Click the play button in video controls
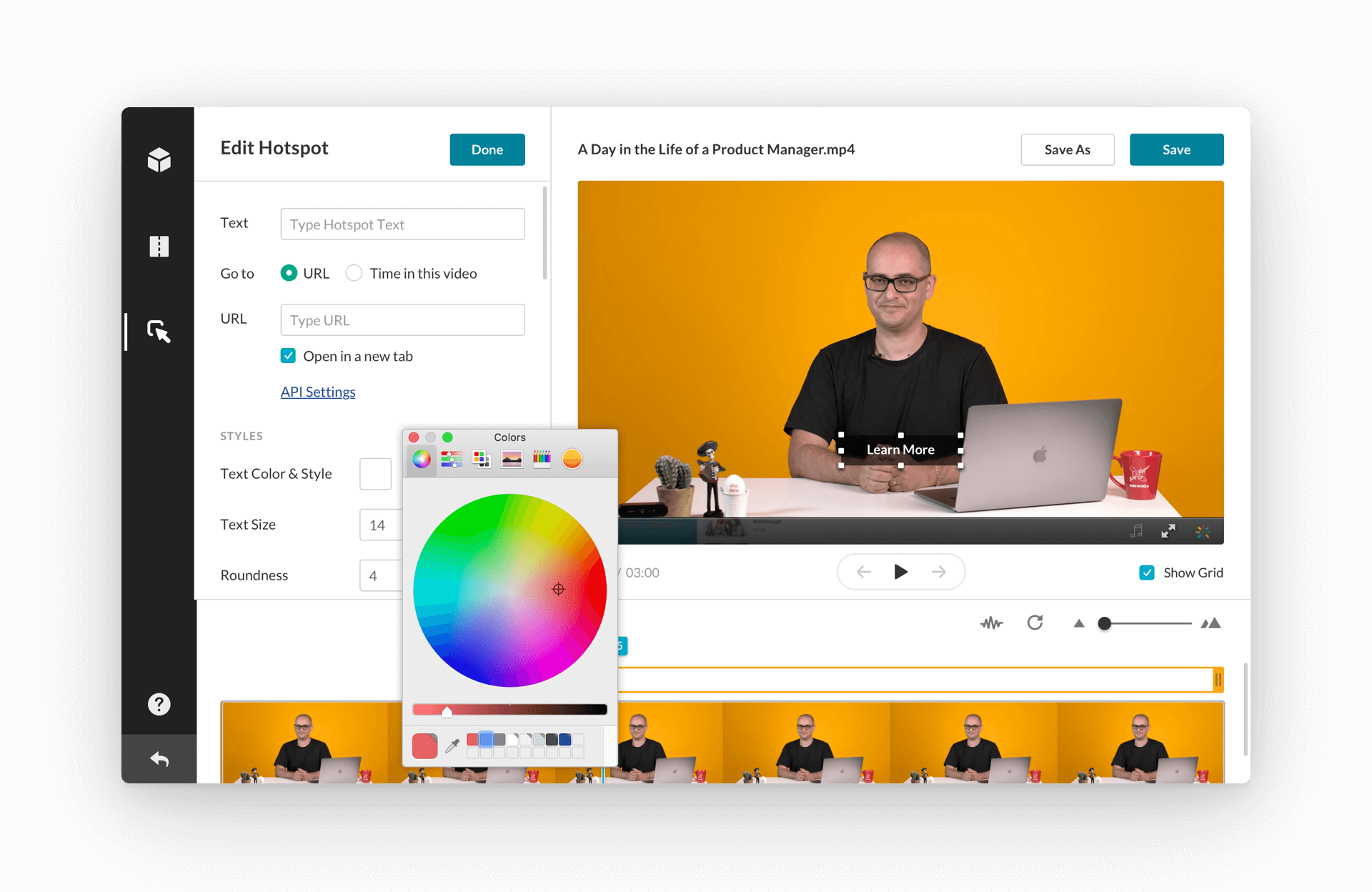 point(899,571)
